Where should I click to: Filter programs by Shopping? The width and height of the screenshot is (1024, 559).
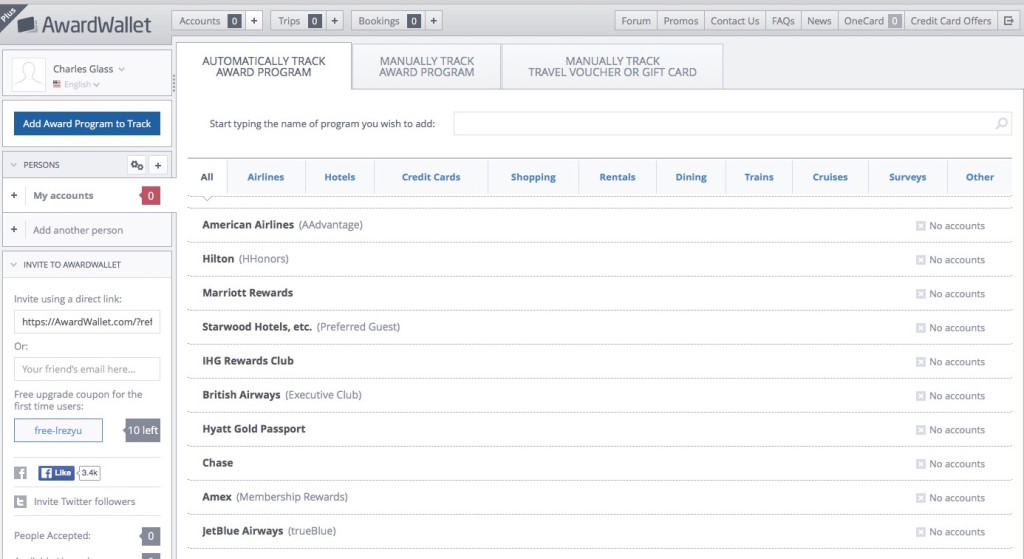click(x=533, y=177)
